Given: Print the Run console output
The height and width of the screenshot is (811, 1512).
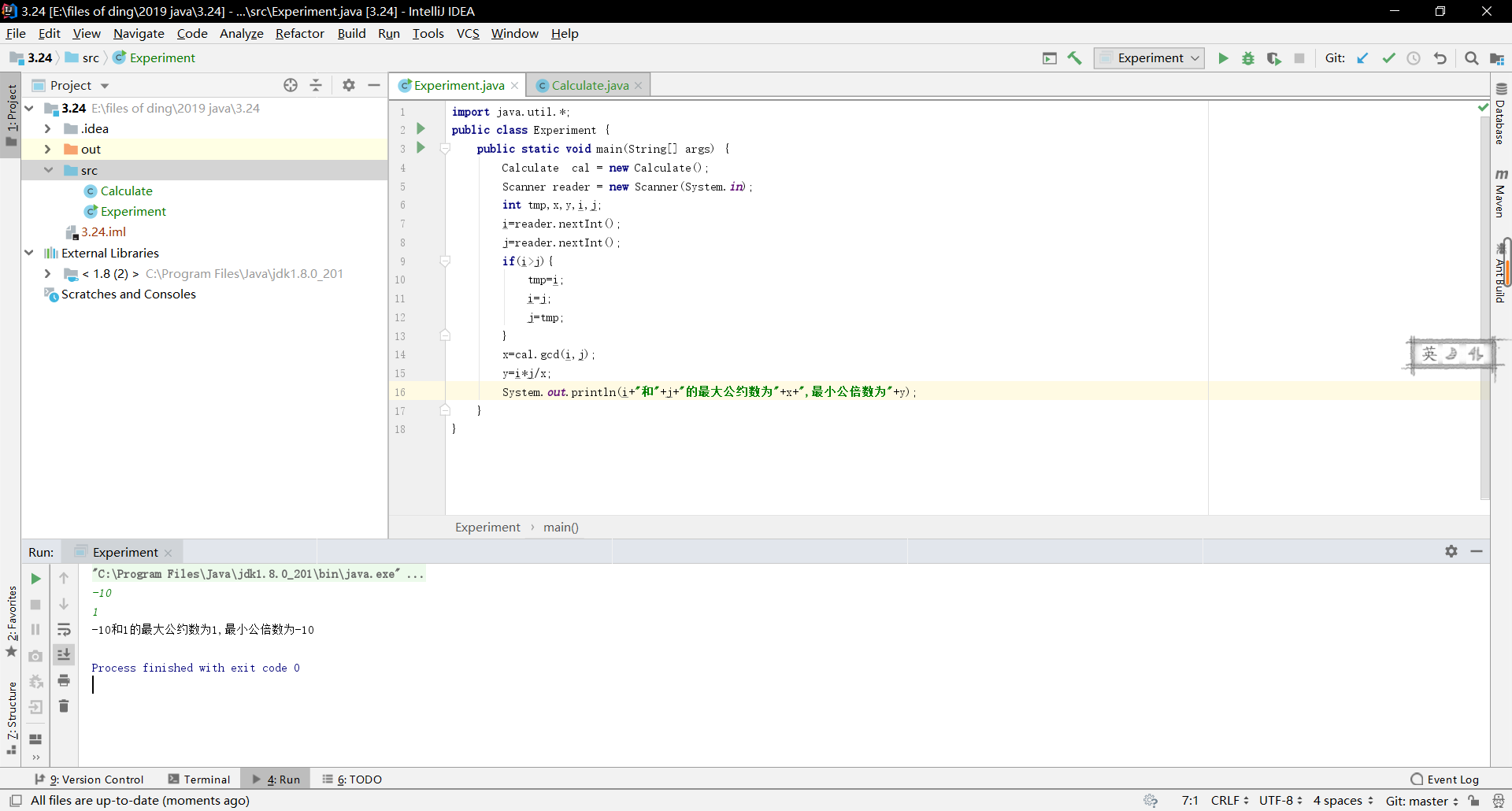Looking at the screenshot, I should pyautogui.click(x=64, y=680).
